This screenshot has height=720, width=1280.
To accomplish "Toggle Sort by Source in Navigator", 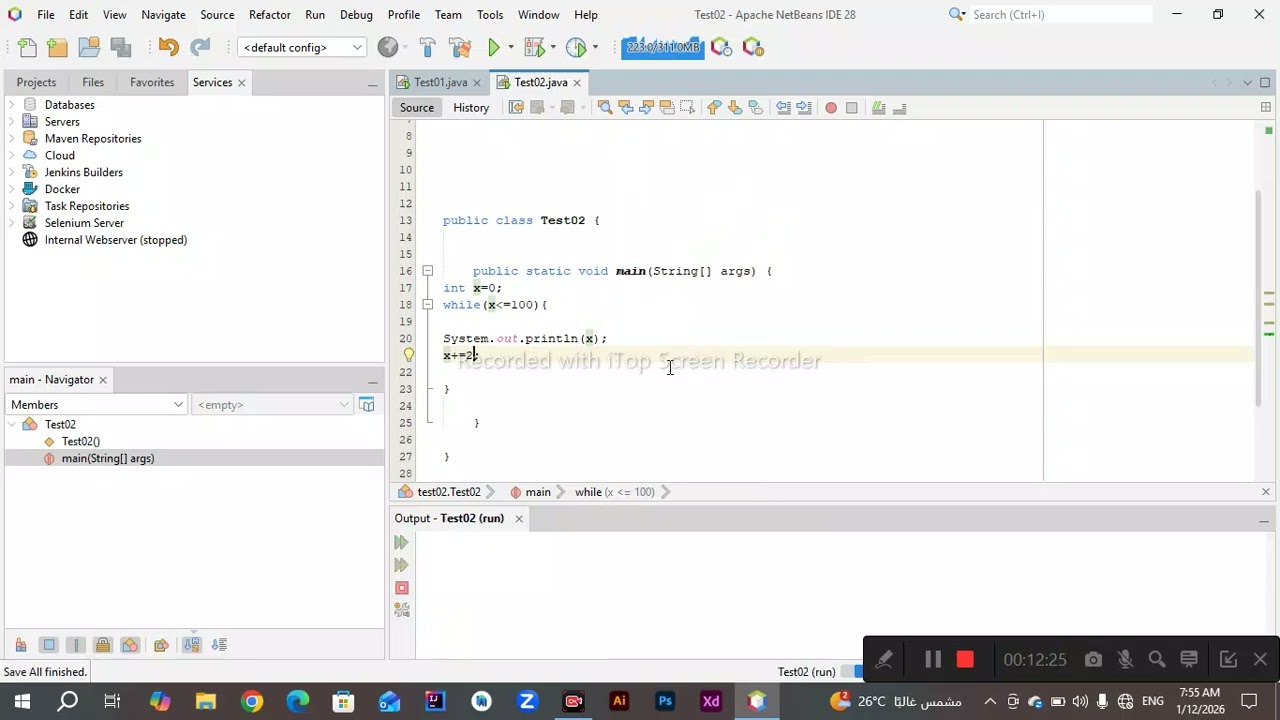I will [219, 645].
